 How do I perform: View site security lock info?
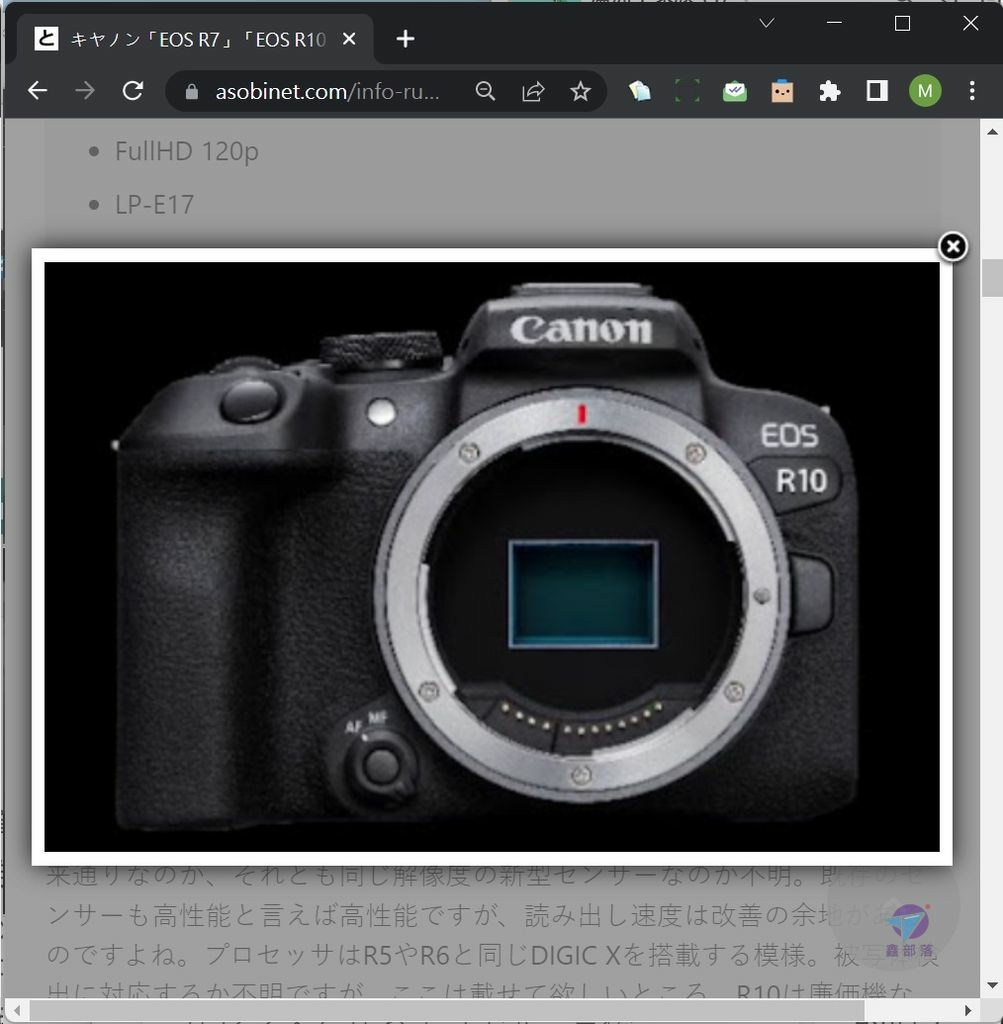(x=191, y=91)
